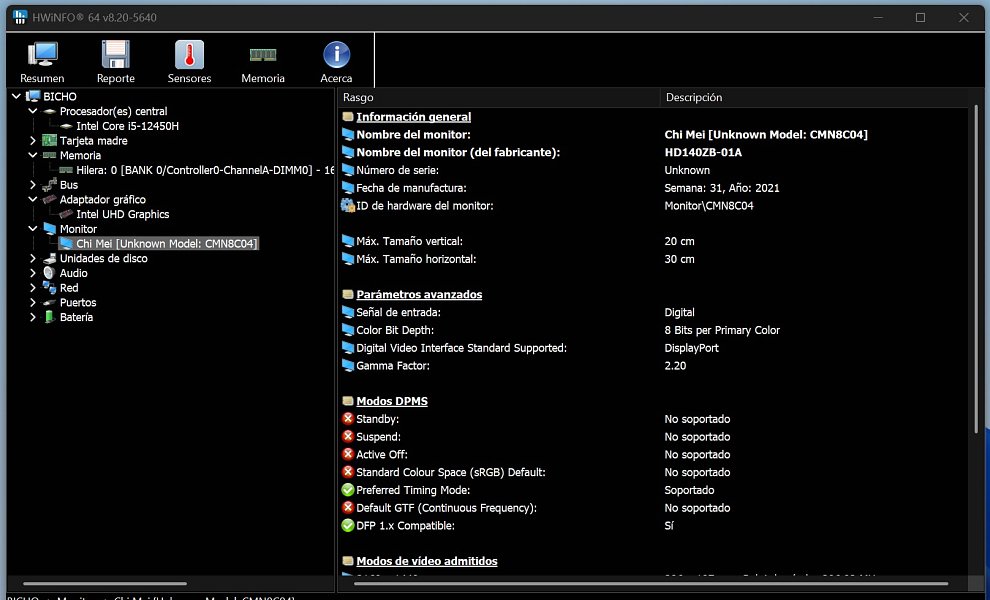Click the folder icon beside Modos DPMS
The image size is (990, 600).
click(x=348, y=401)
